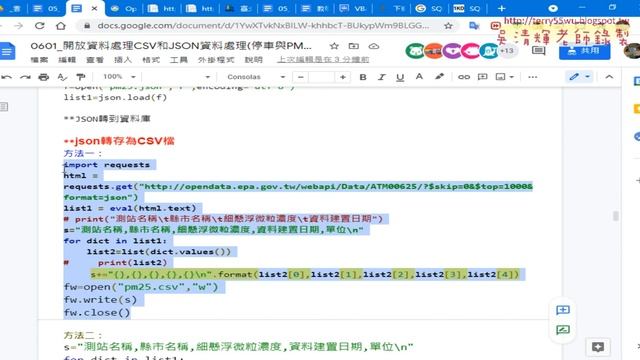The height and width of the screenshot is (360, 640).
Task: Open the zoom 100% dropdown
Action: tap(119, 77)
